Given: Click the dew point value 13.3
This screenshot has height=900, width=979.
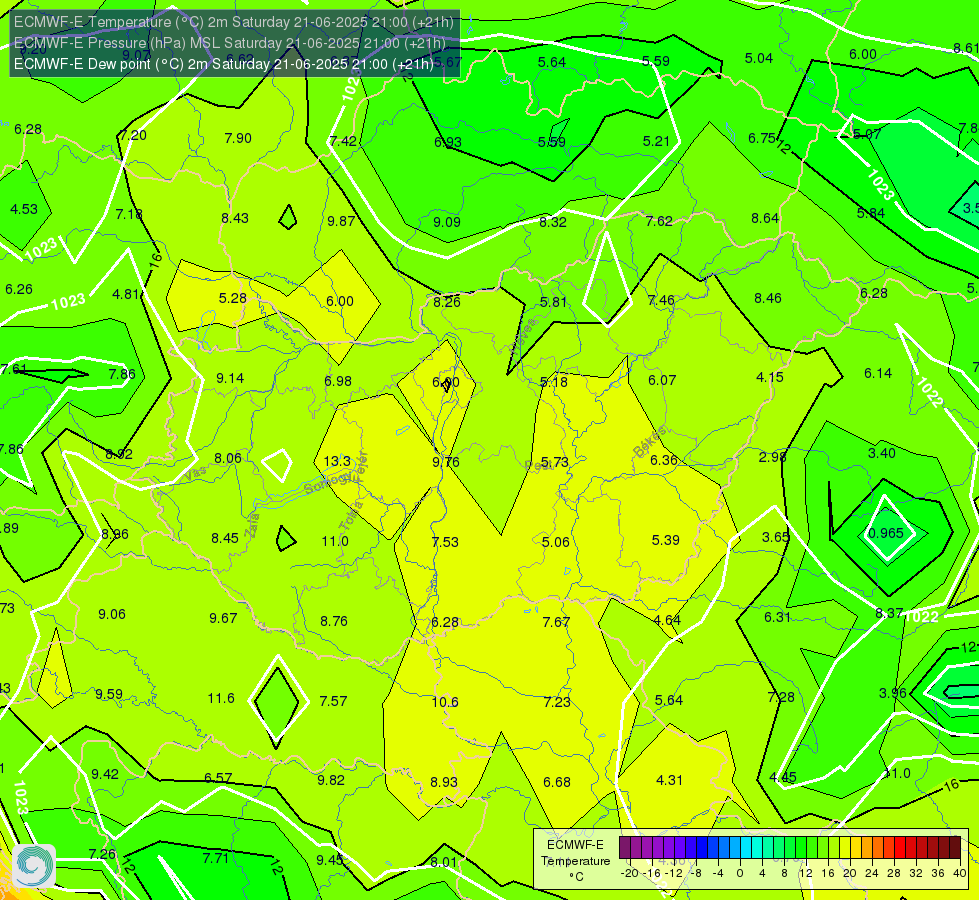Looking at the screenshot, I should coord(337,461).
